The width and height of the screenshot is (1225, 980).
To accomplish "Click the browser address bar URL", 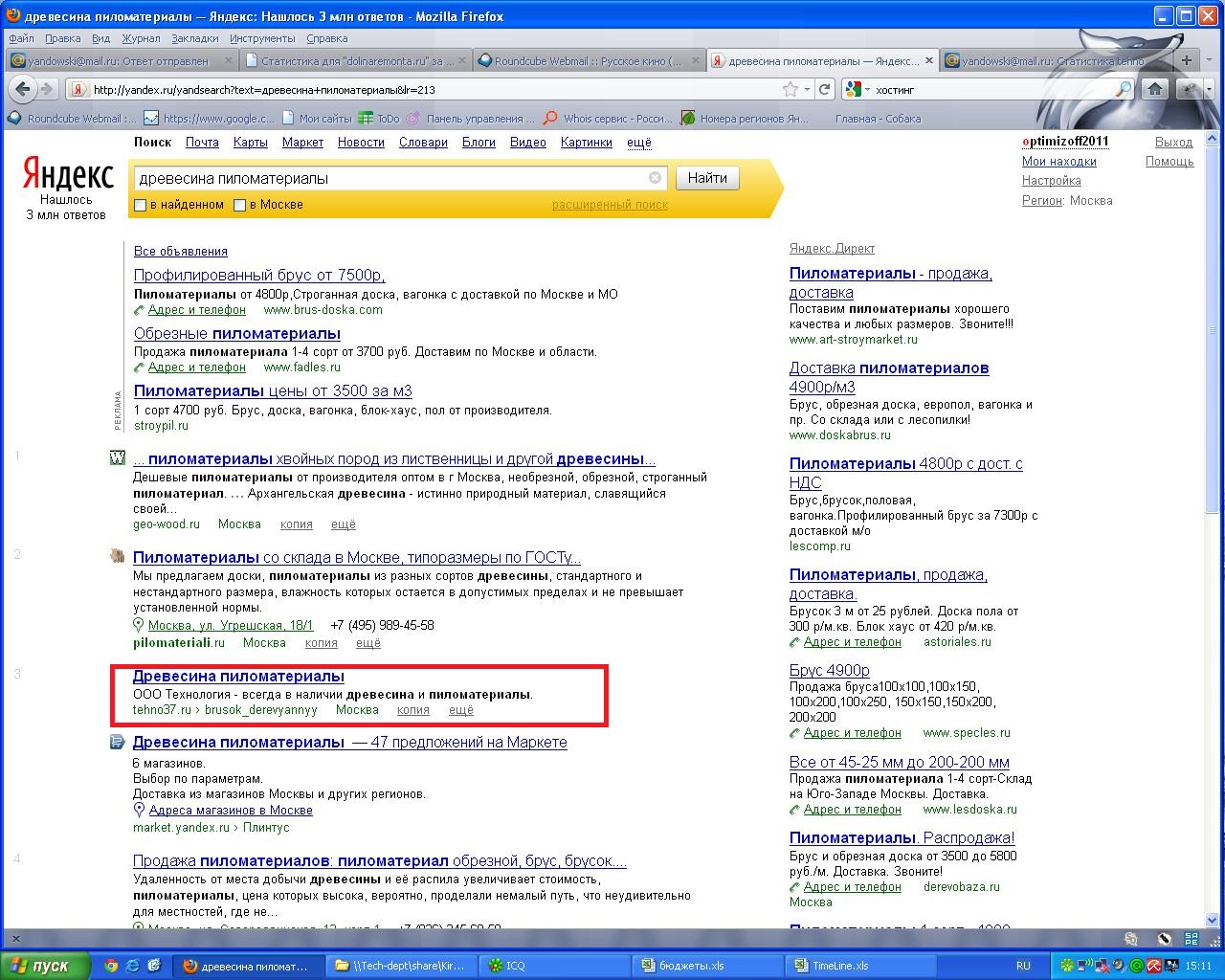I will [435, 89].
